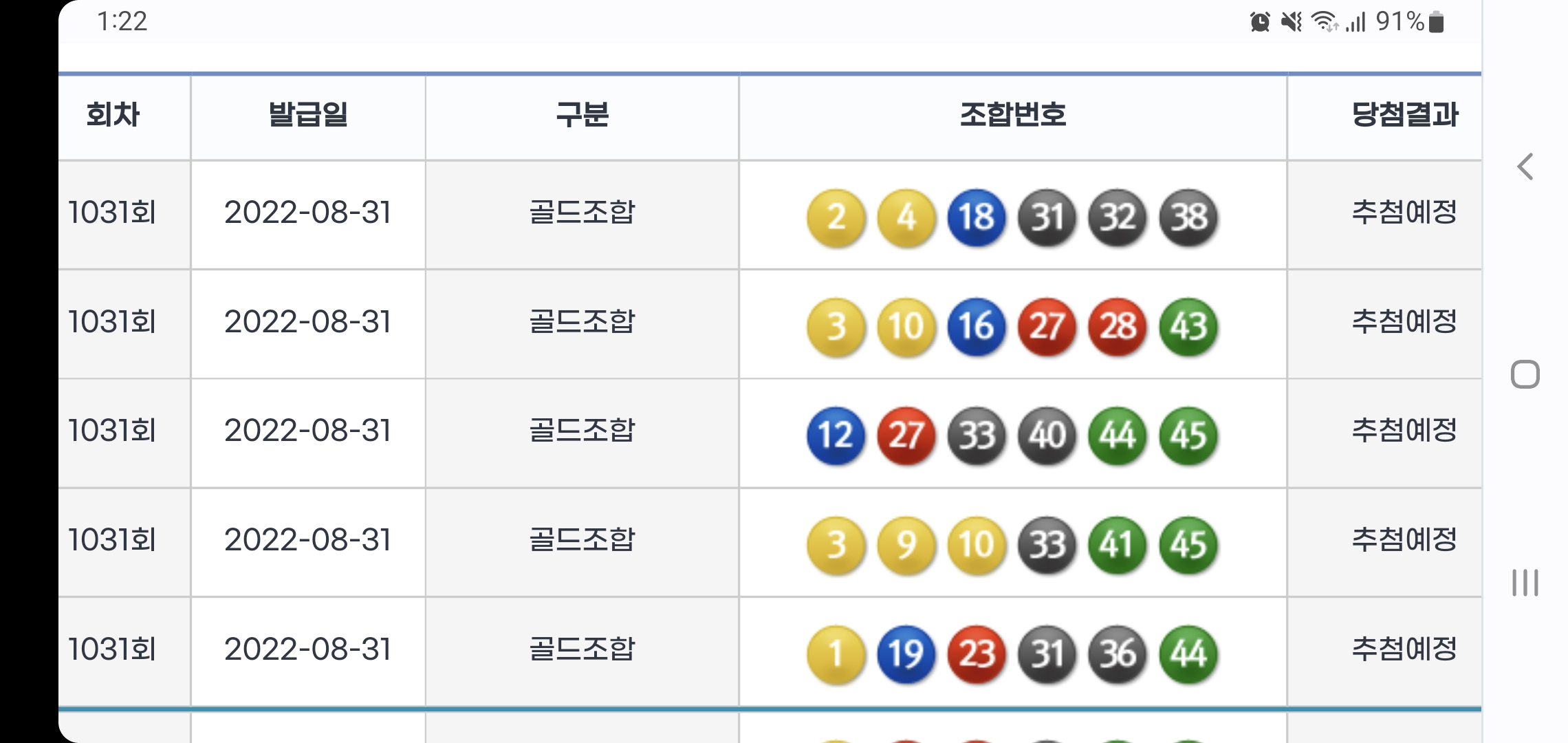
Task: Tap the blue ball numbered 19
Action: click(906, 654)
